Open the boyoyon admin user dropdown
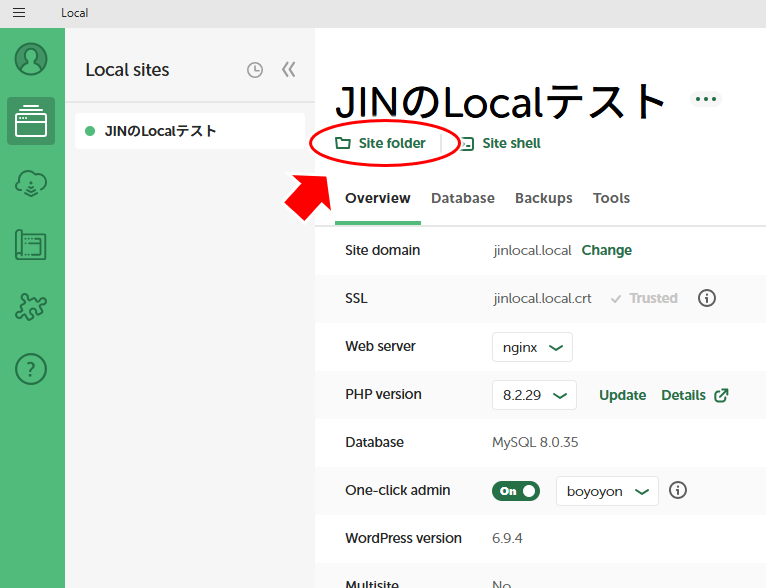This screenshot has width=766, height=588. 607,491
